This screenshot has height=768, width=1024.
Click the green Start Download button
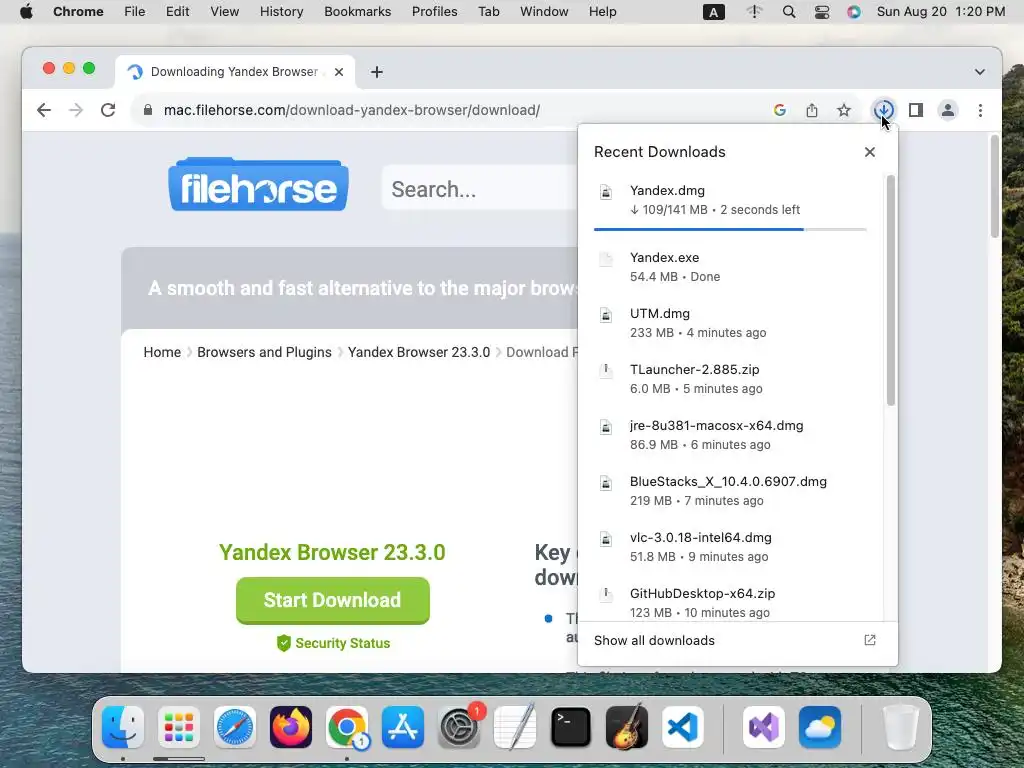point(332,600)
